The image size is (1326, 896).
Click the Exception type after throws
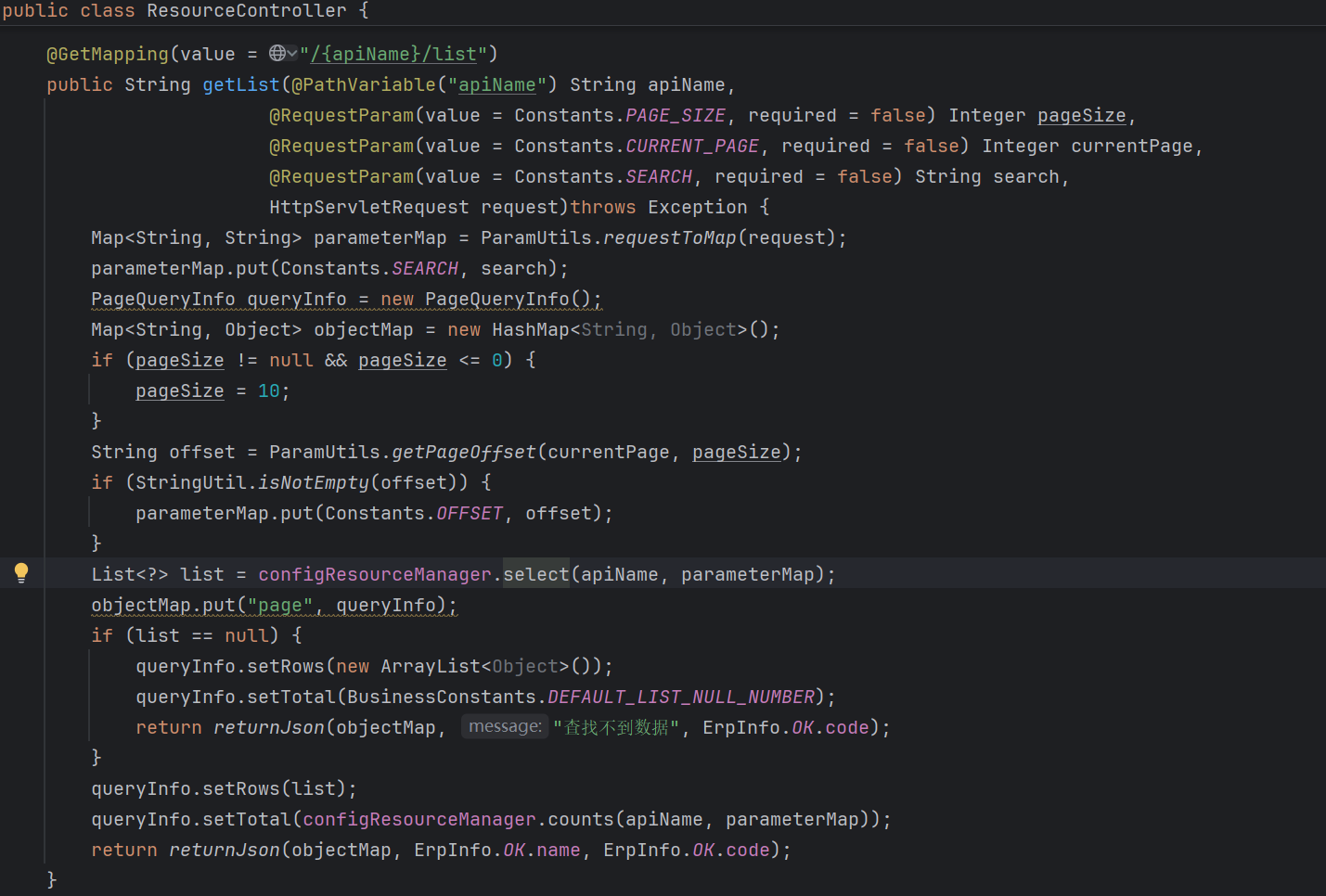pos(698,207)
